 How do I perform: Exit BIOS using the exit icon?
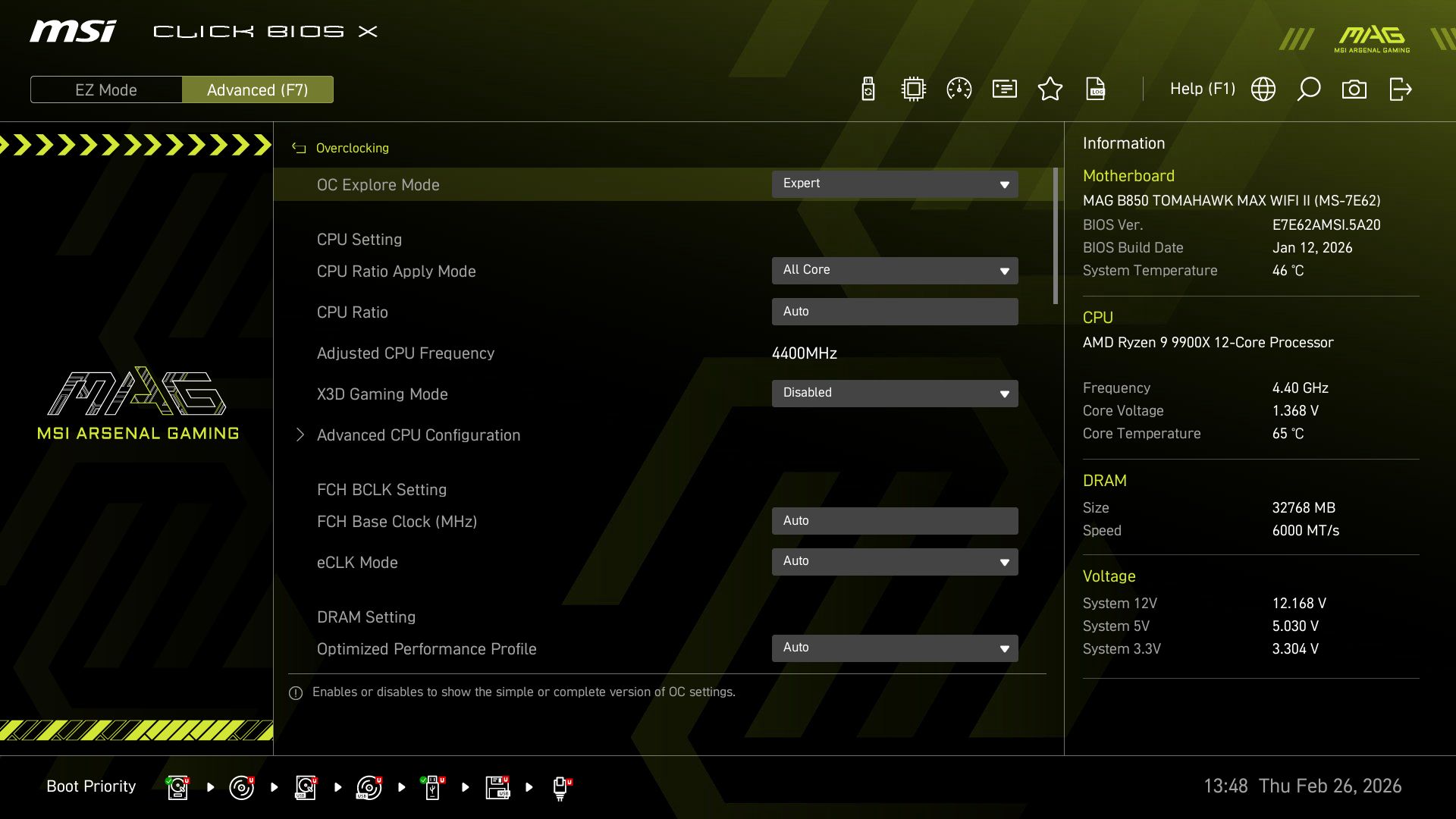pyautogui.click(x=1401, y=89)
